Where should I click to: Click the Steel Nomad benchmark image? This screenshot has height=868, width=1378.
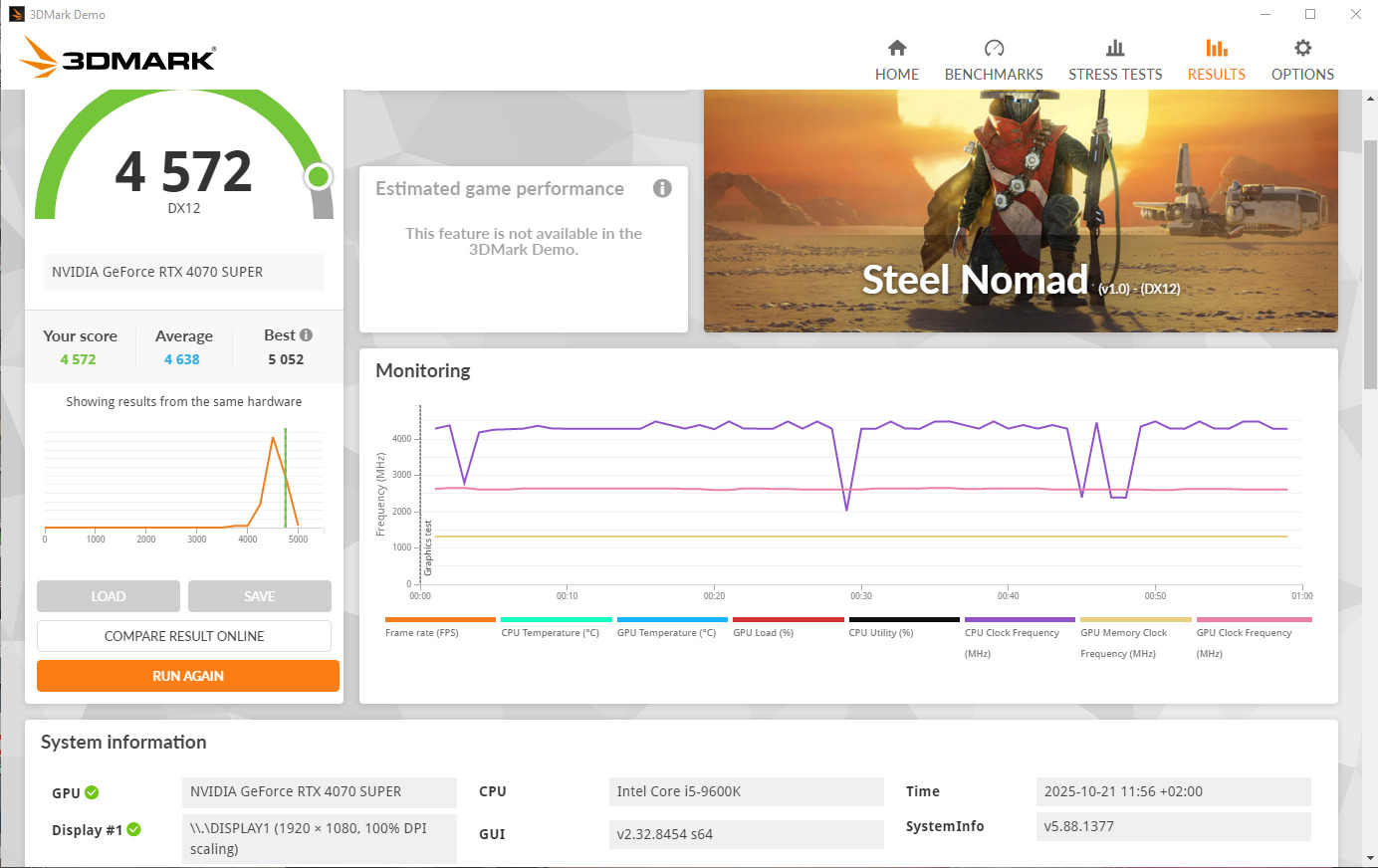[1021, 211]
